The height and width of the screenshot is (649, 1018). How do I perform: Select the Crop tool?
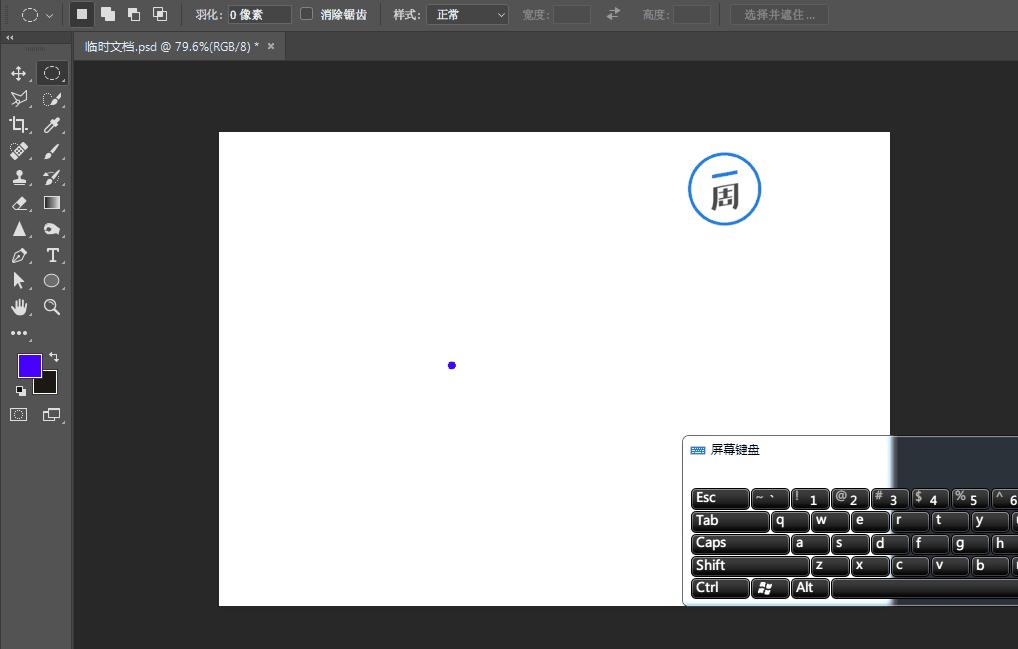18,125
